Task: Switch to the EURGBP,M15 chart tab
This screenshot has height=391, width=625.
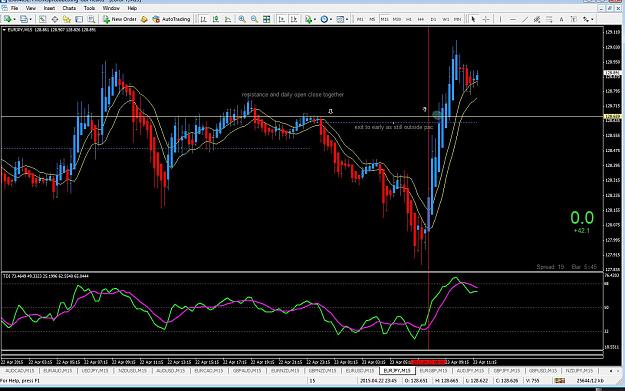Action: pos(434,371)
